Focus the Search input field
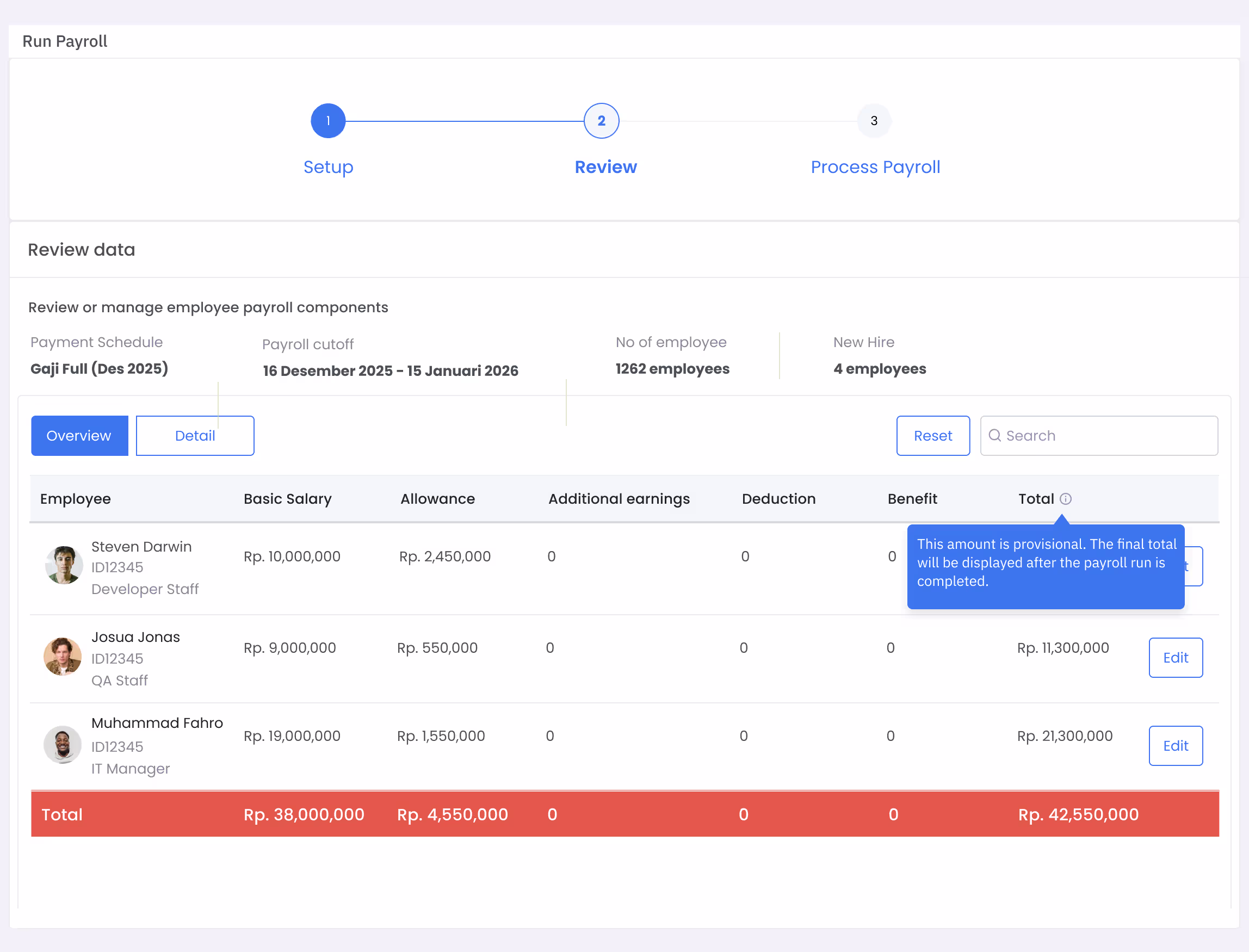 tap(1099, 436)
